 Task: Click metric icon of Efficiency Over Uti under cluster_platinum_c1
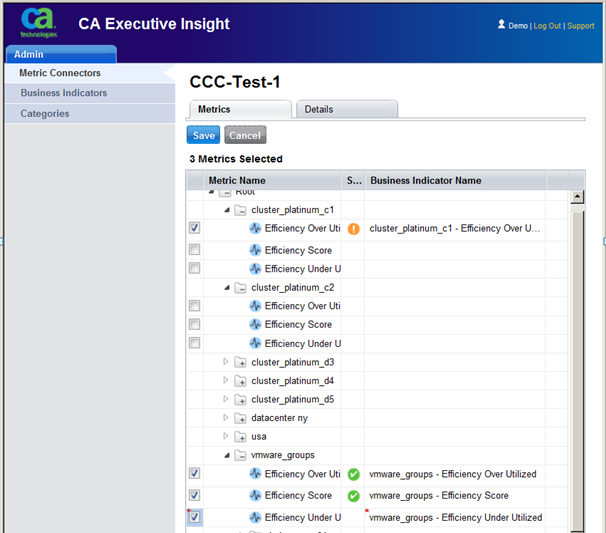pos(255,228)
